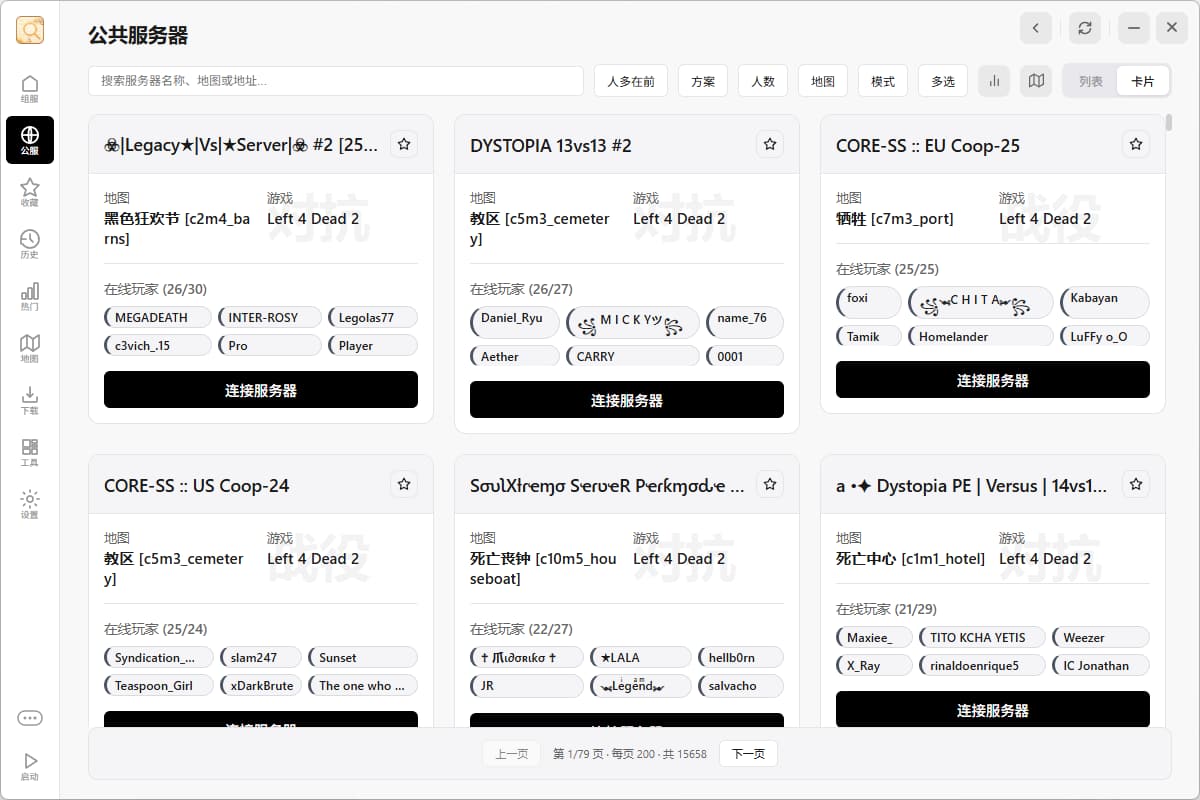Screen dimensions: 1200x800
Task: Open the 历史 history sidebar icon
Action: click(x=30, y=244)
